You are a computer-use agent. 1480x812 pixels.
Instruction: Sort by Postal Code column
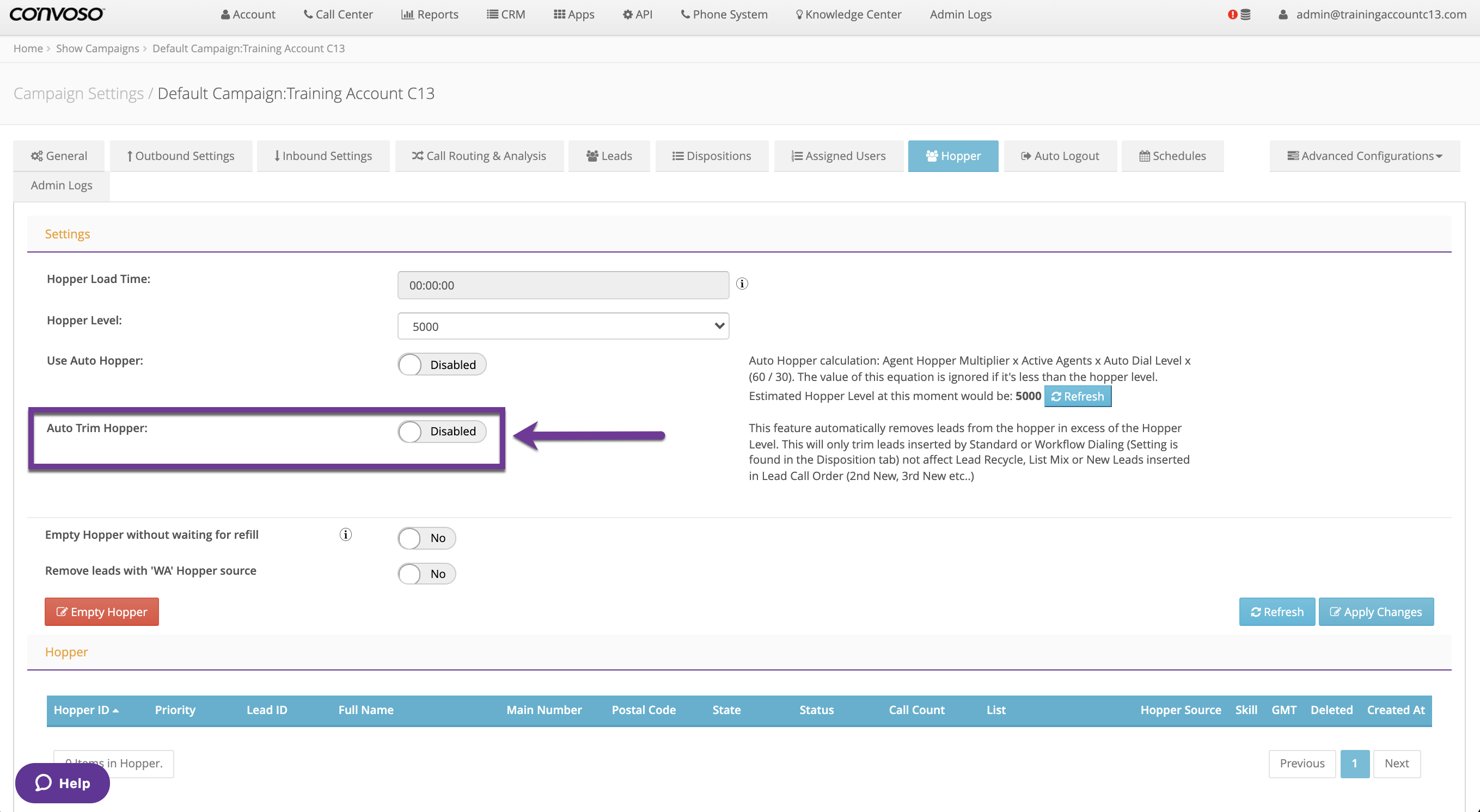[644, 710]
